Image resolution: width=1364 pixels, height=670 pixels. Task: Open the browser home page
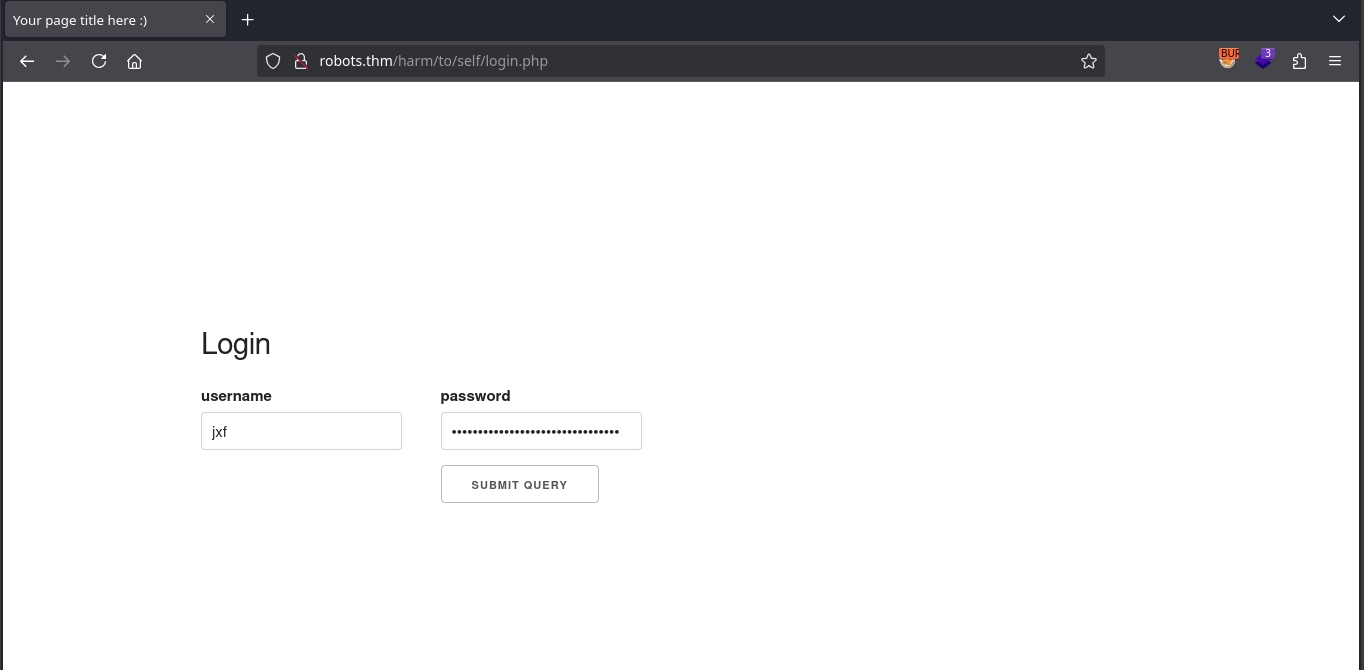point(135,61)
